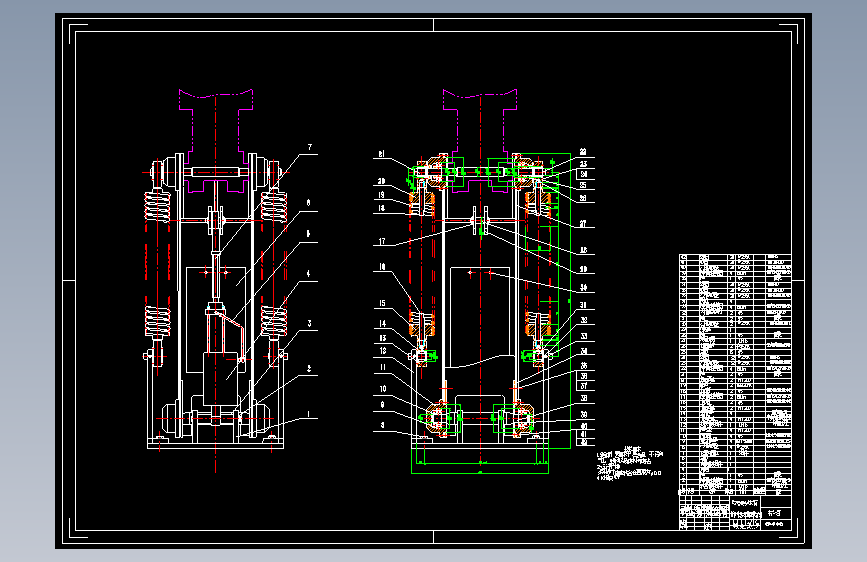Pick callout label 21 at upper left
The height and width of the screenshot is (562, 867).
coord(382,154)
